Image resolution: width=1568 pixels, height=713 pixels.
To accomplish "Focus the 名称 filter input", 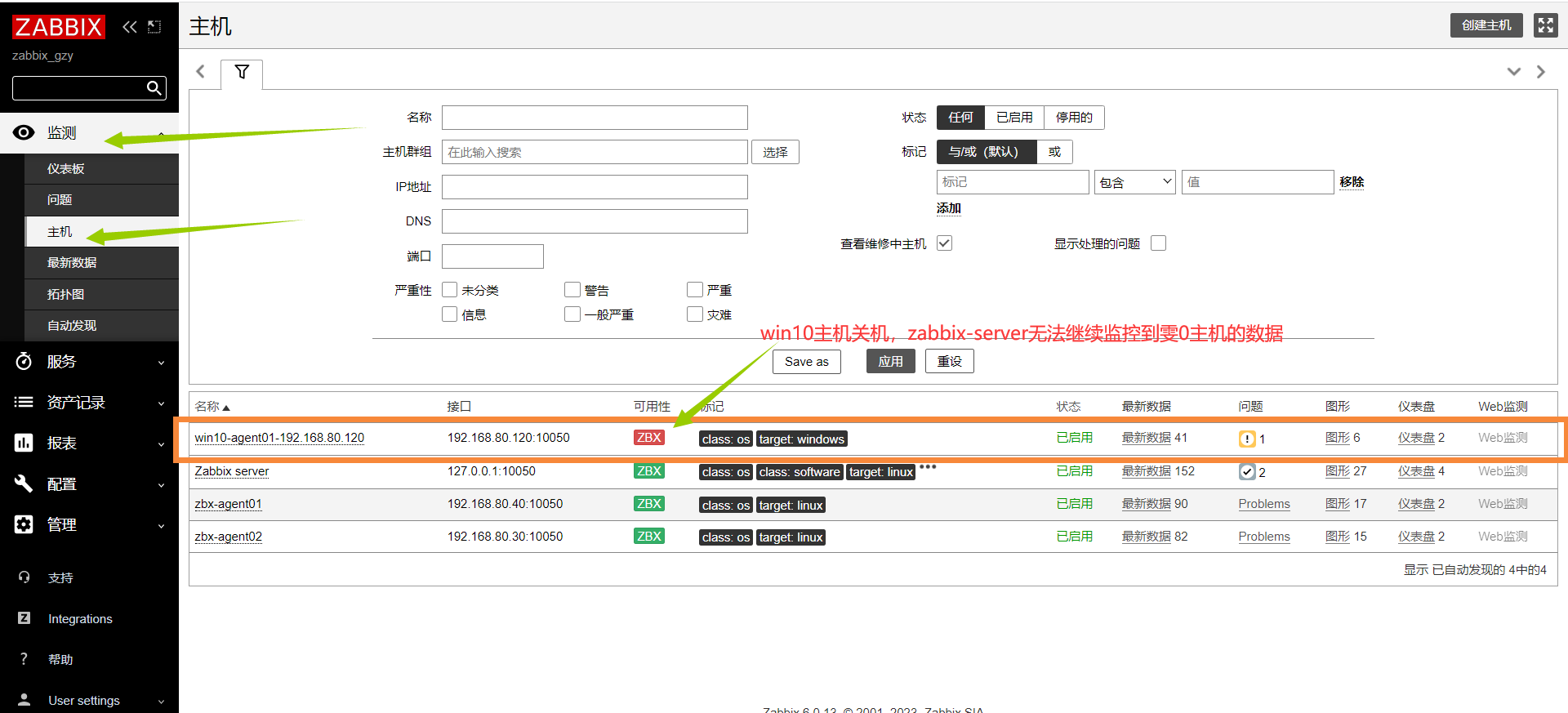I will point(595,118).
